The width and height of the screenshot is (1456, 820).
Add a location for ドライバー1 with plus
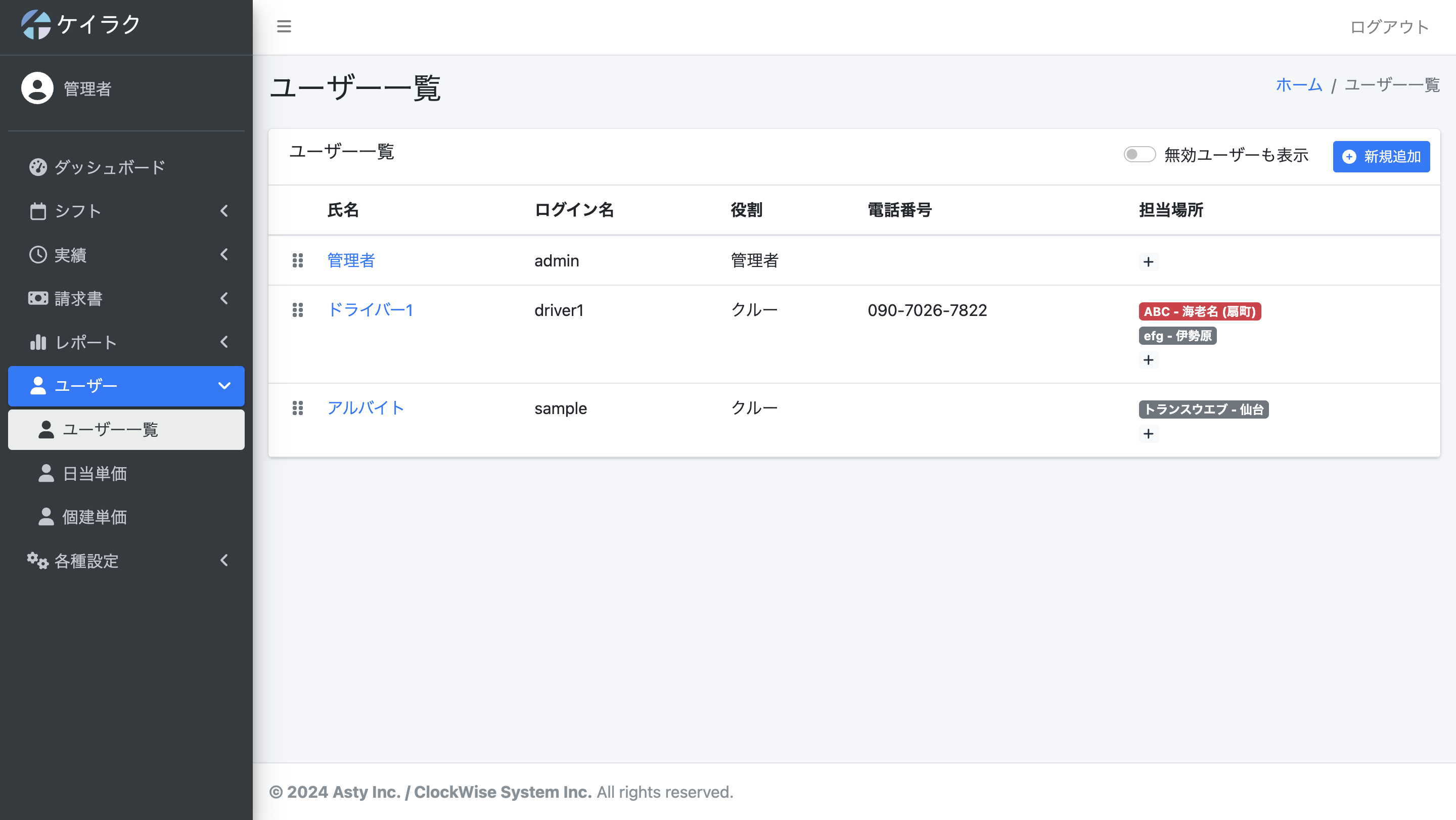coord(1148,360)
